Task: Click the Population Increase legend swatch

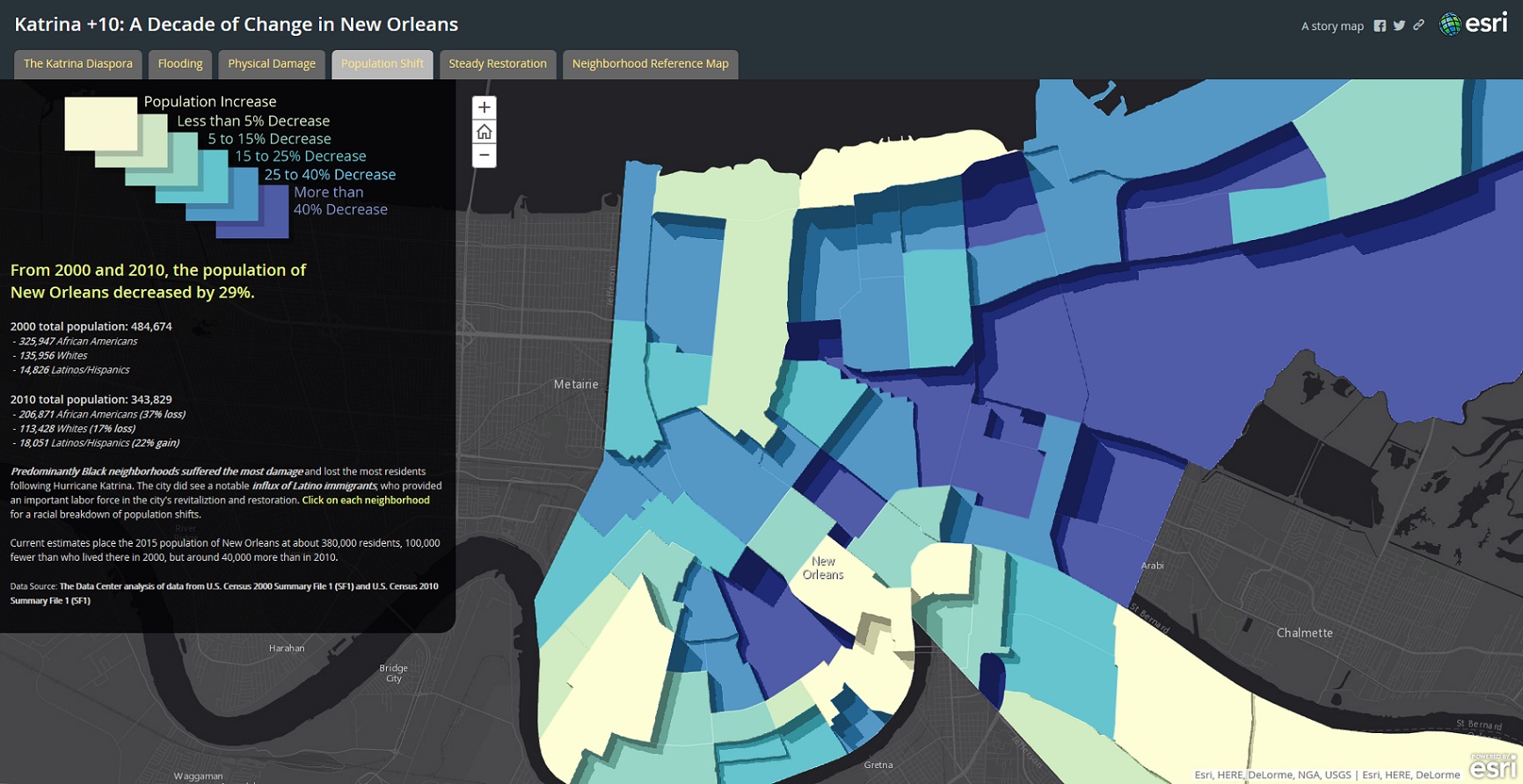Action: coord(99,123)
